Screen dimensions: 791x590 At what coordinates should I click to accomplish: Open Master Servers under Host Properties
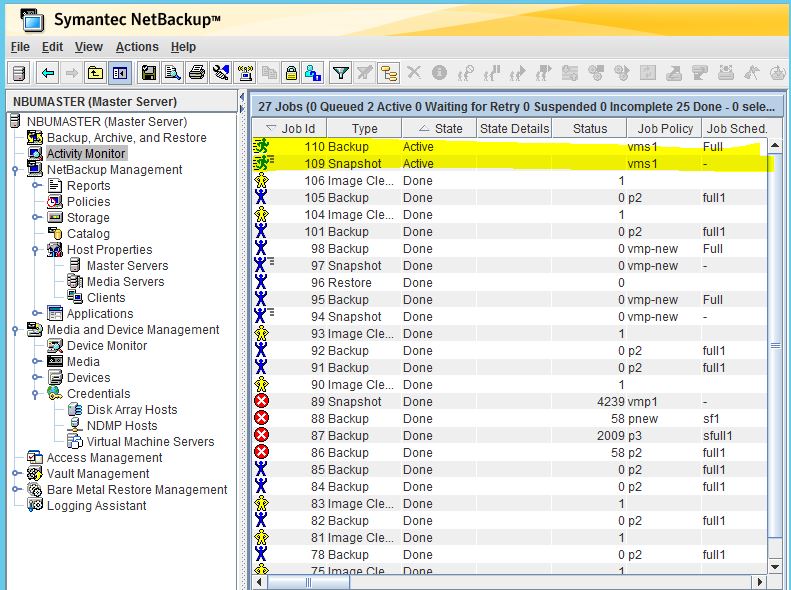(128, 266)
